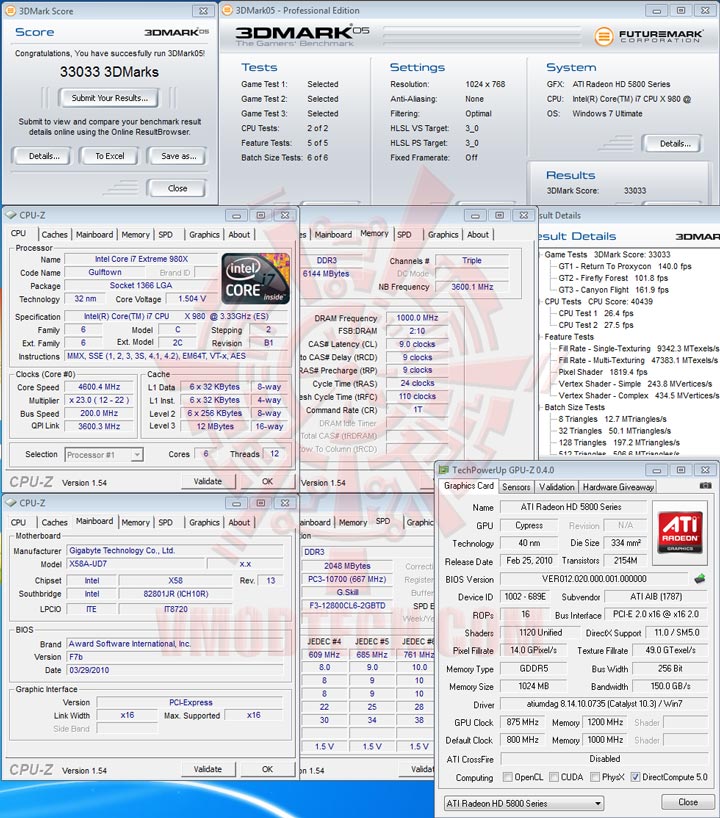Click the Submit Your Results button
Image resolution: width=720 pixels, height=818 pixels.
[110, 98]
